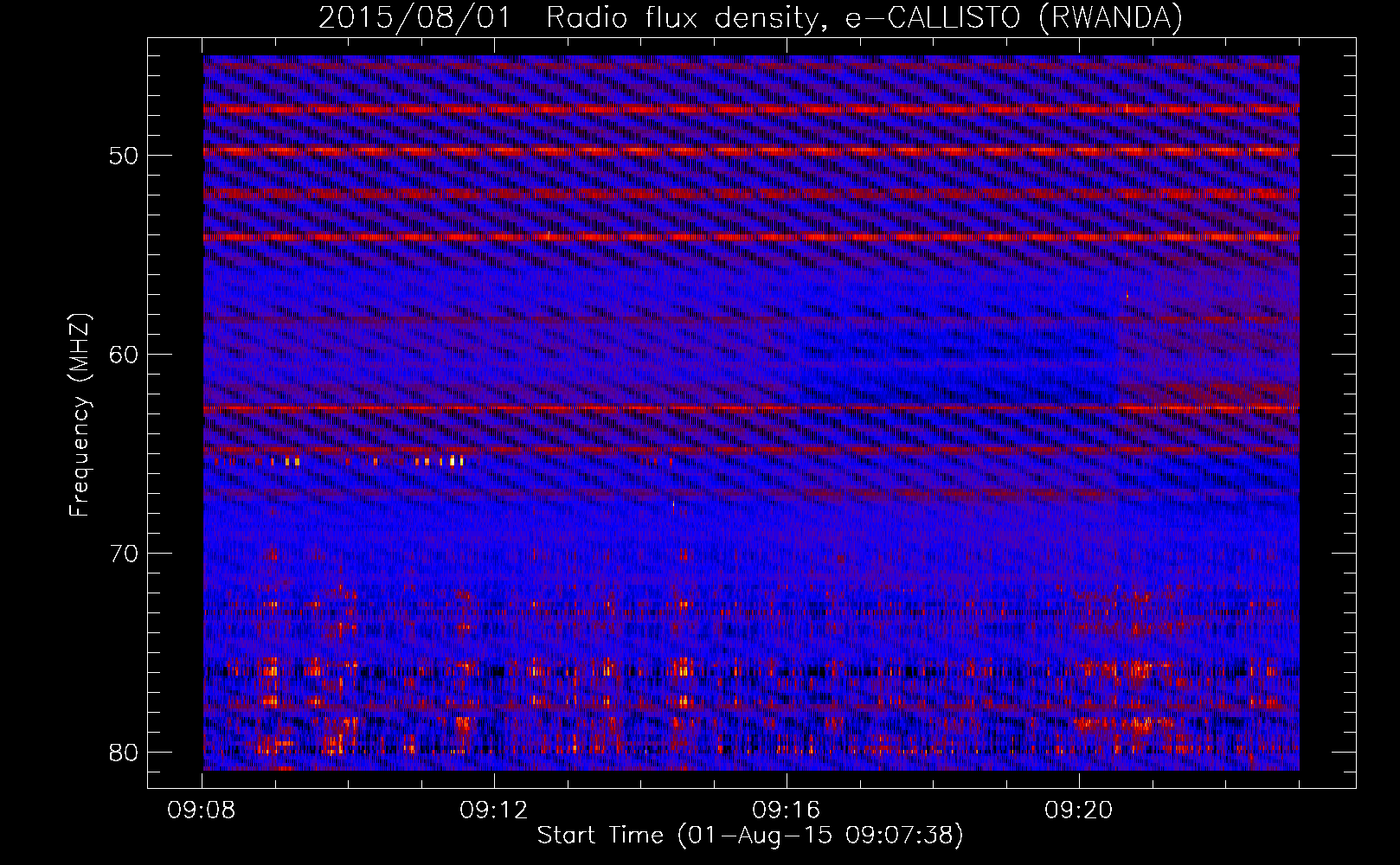Click the '09:08' time tick label
This screenshot has width=1400, height=865.
click(202, 811)
